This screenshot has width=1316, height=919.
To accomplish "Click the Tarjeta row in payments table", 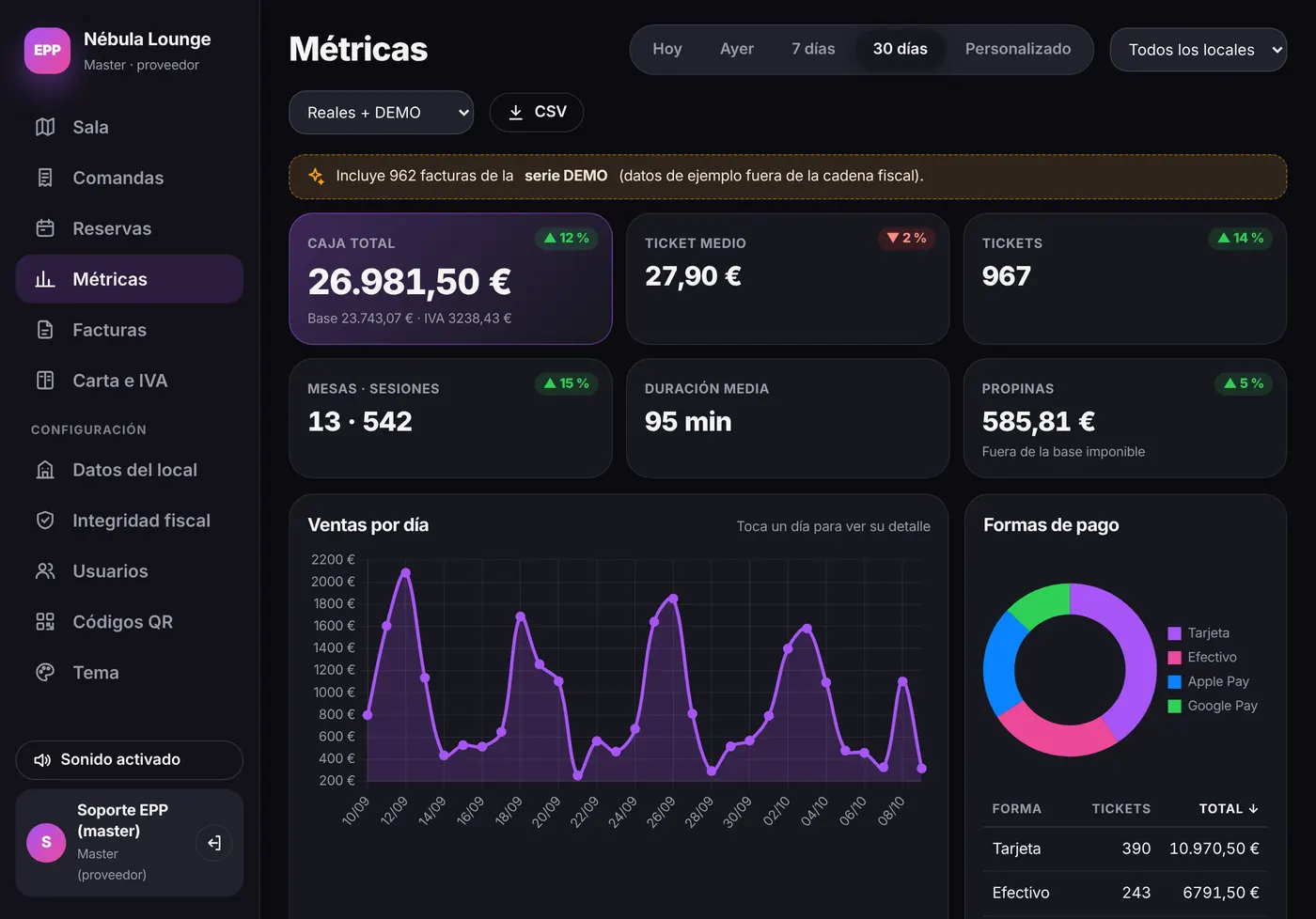I will click(1125, 849).
